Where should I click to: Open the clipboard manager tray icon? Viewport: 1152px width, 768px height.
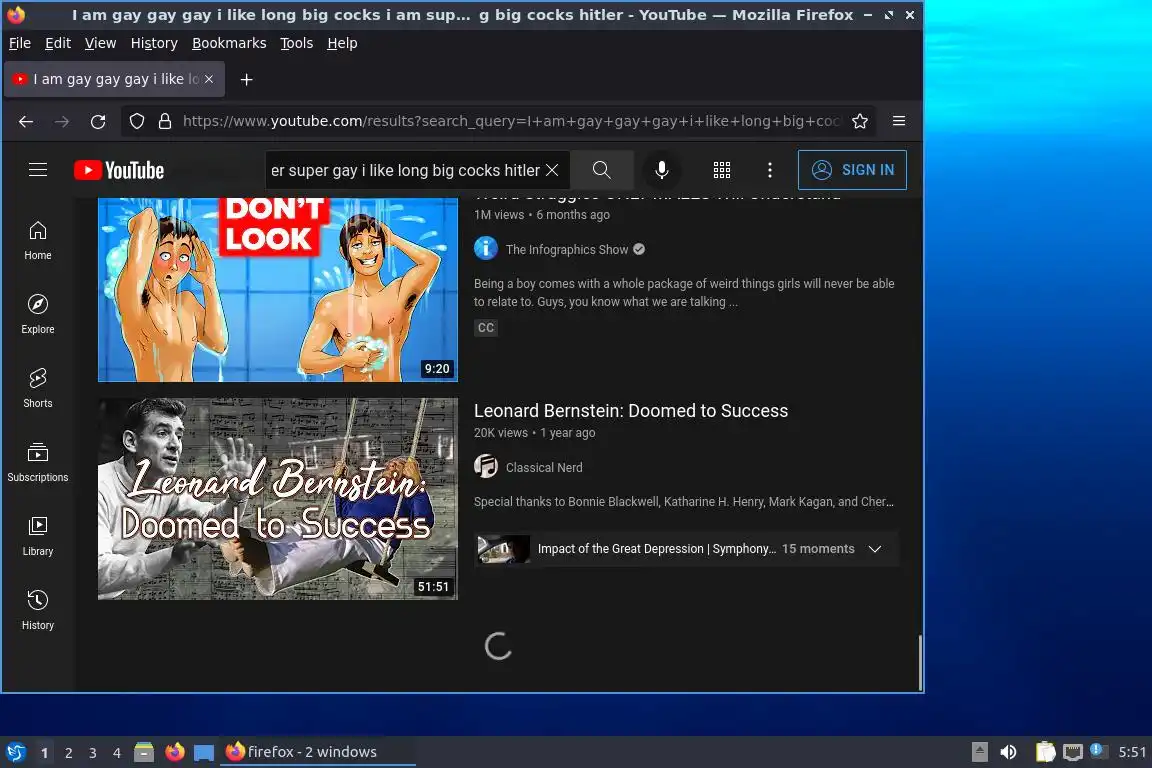(1045, 752)
